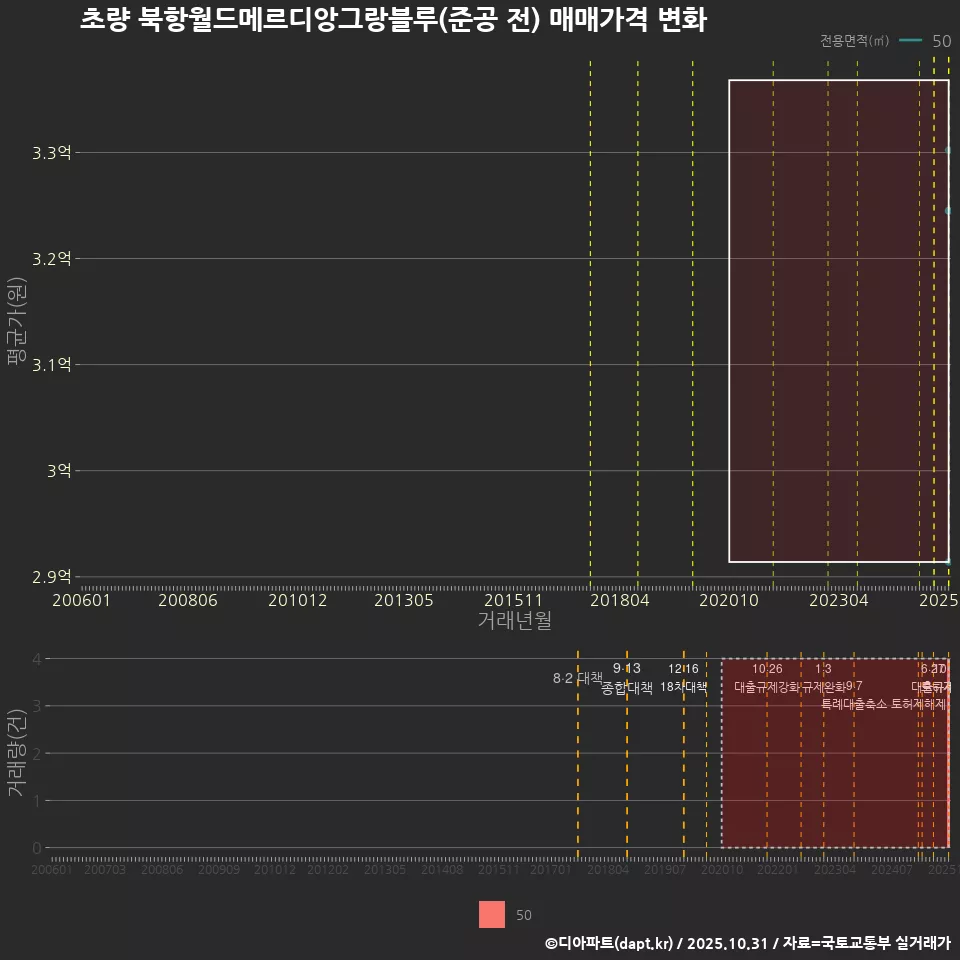
Task: Select the 2025 x-axis tick label
Action: pyautogui.click(x=938, y=601)
